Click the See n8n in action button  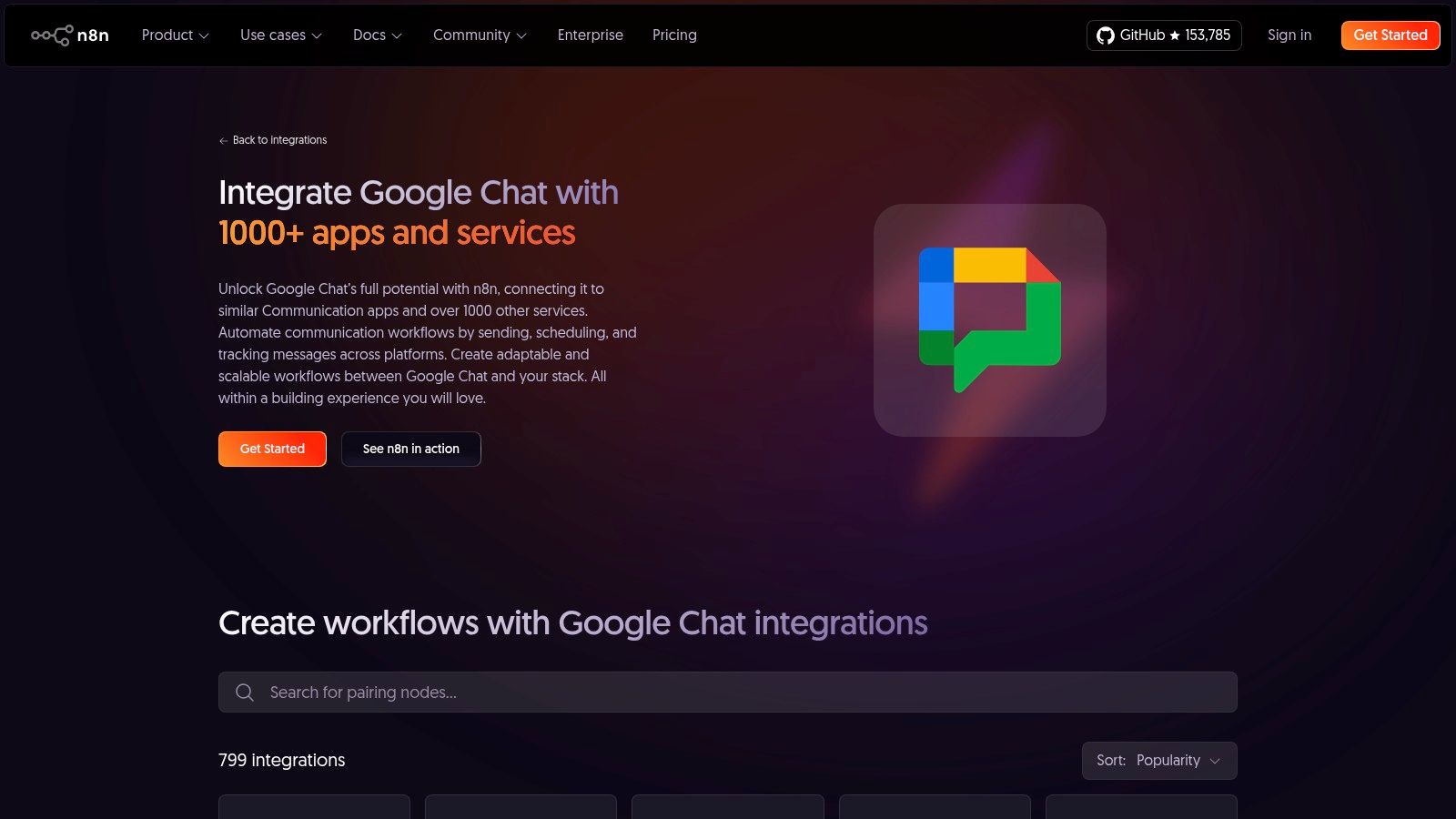410,449
